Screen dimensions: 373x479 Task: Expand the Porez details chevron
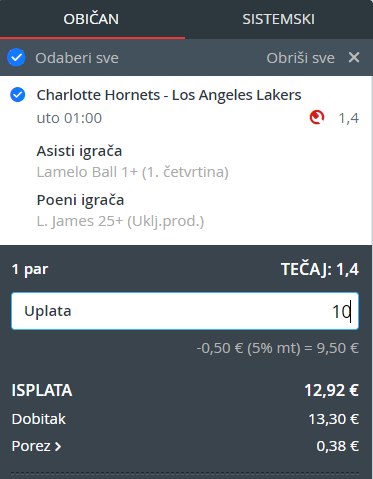tap(58, 446)
